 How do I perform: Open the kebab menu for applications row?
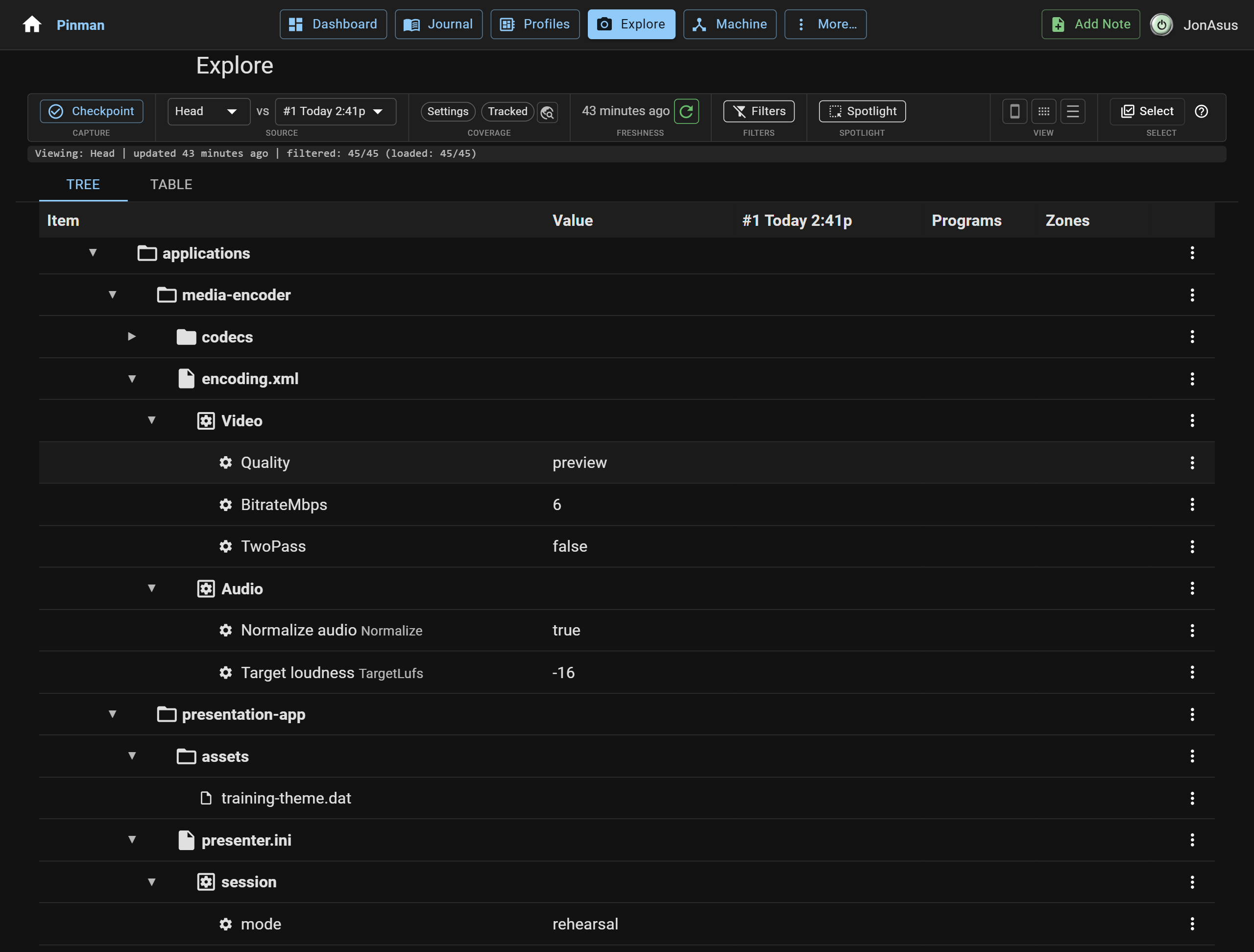pyautogui.click(x=1192, y=253)
